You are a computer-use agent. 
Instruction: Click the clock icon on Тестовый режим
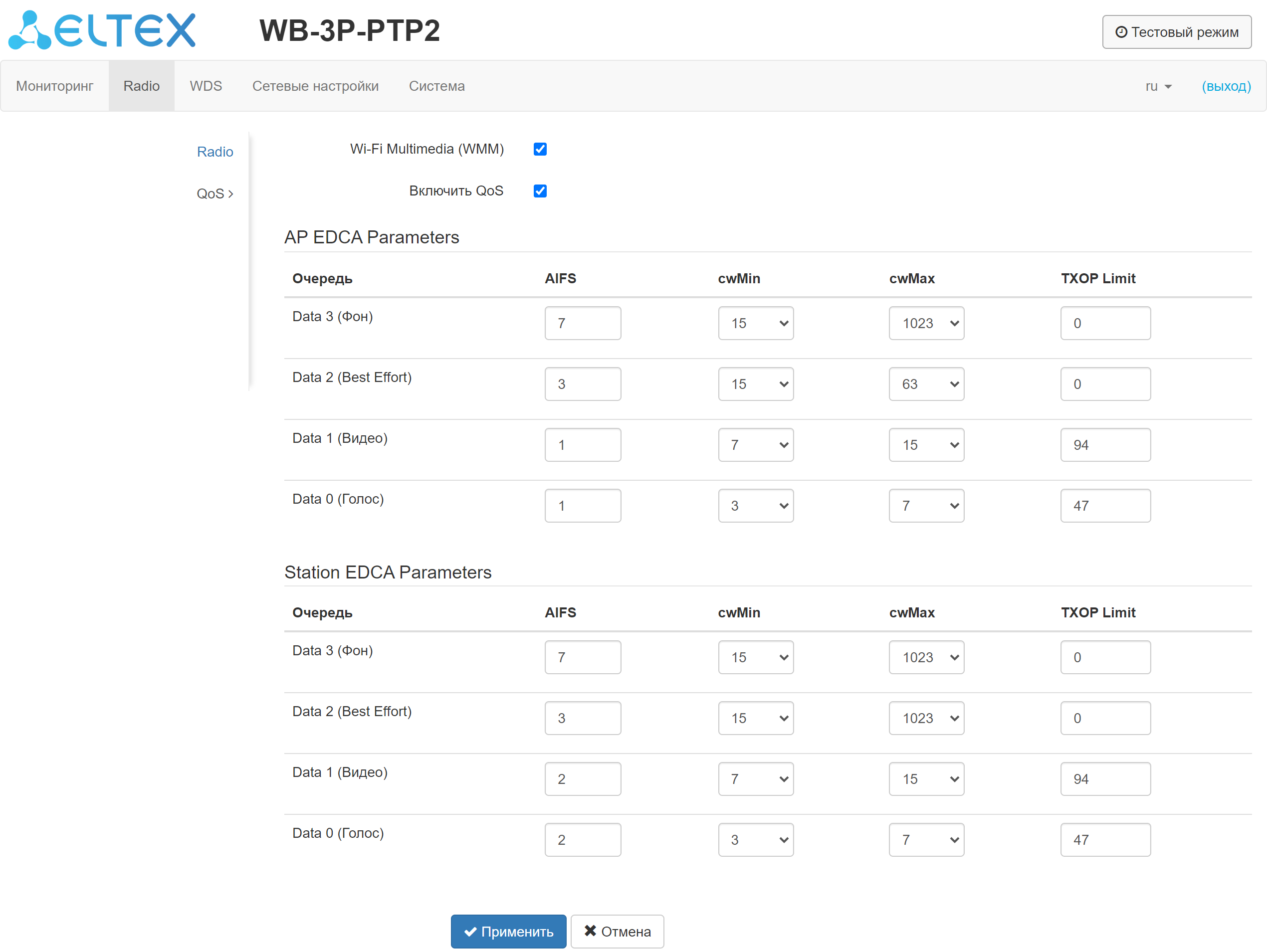coord(1121,32)
